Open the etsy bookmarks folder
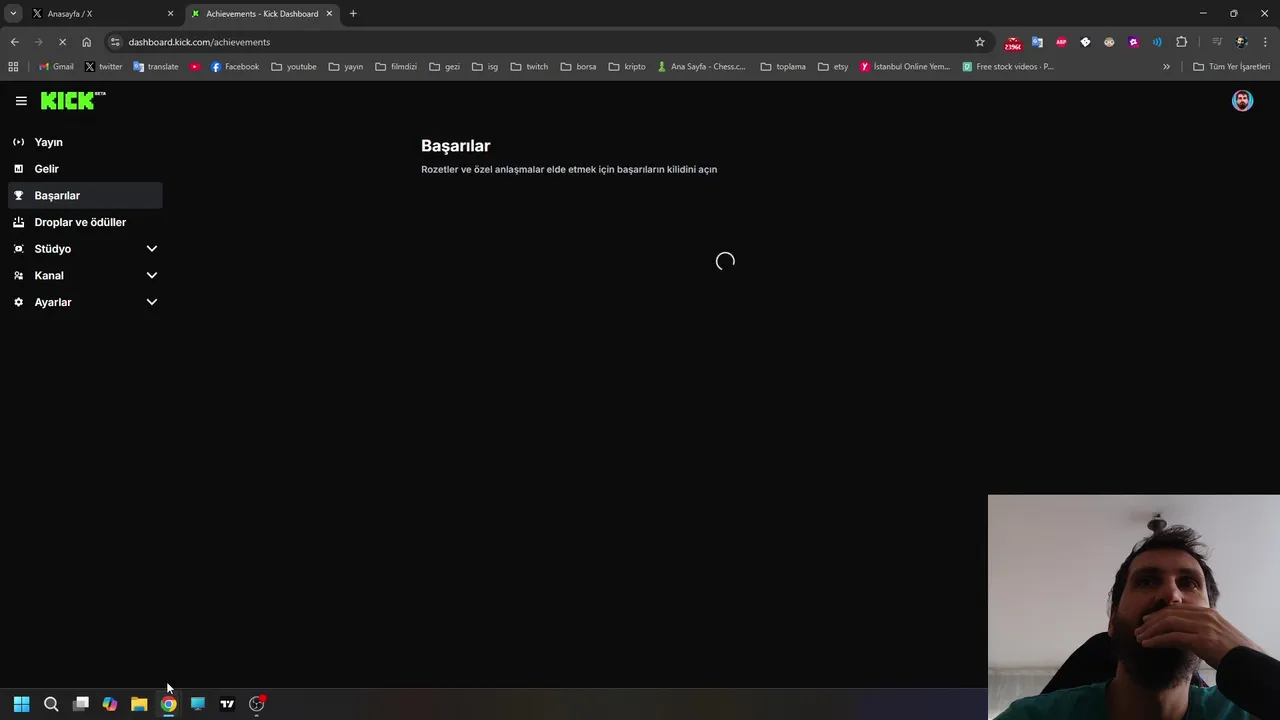This screenshot has height=720, width=1280. 833,67
